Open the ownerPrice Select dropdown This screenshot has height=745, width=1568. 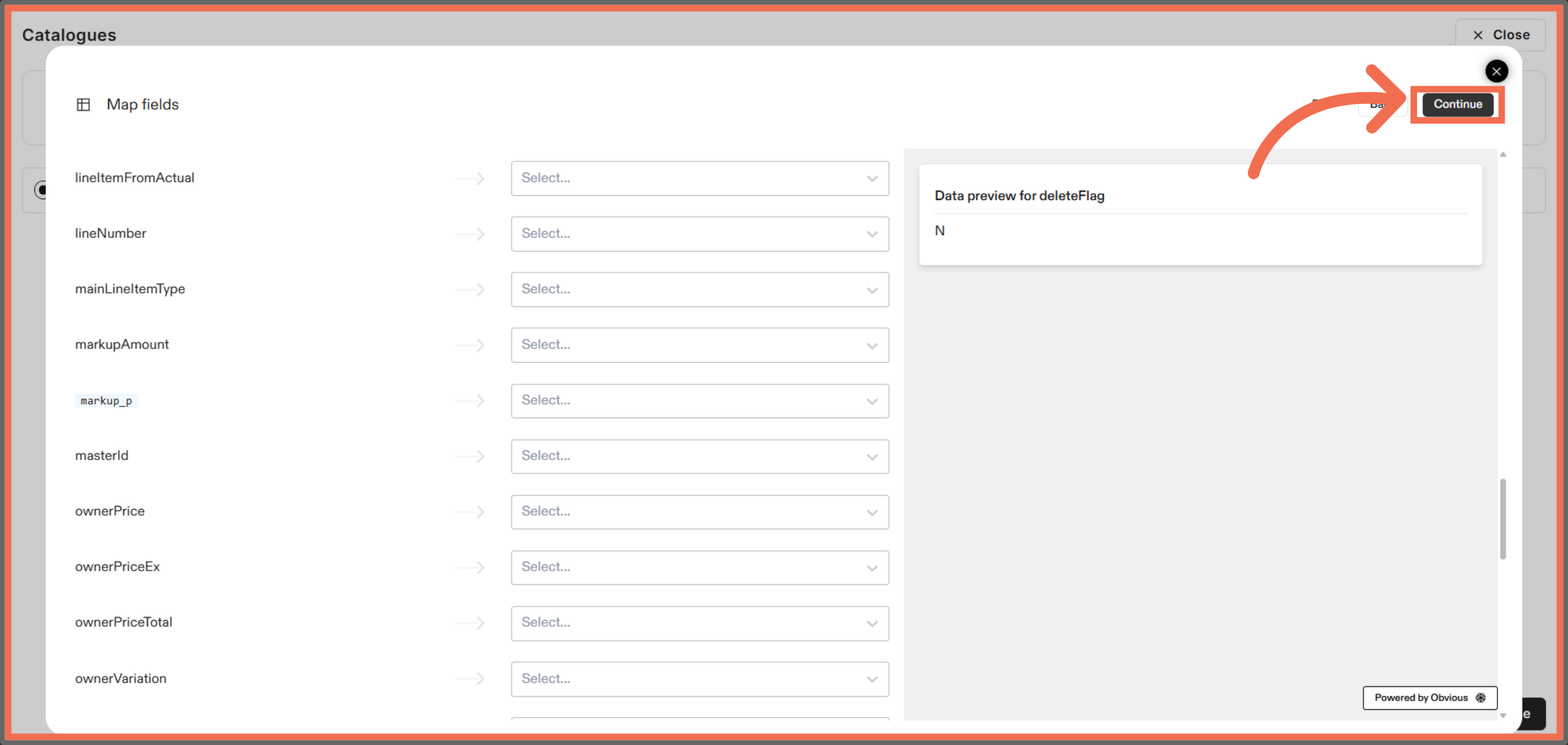pos(699,512)
